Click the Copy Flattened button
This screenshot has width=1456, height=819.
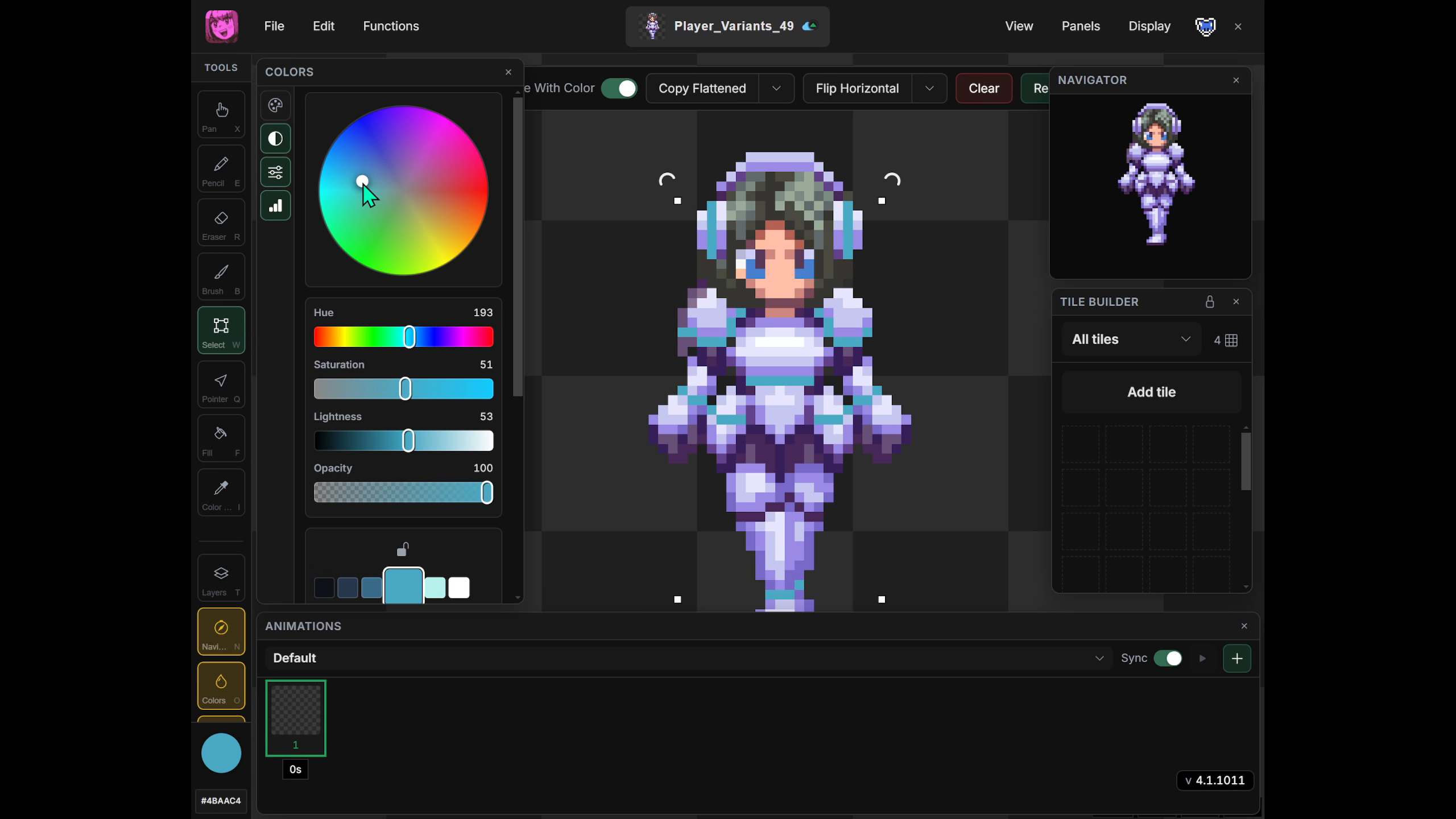tap(702, 88)
